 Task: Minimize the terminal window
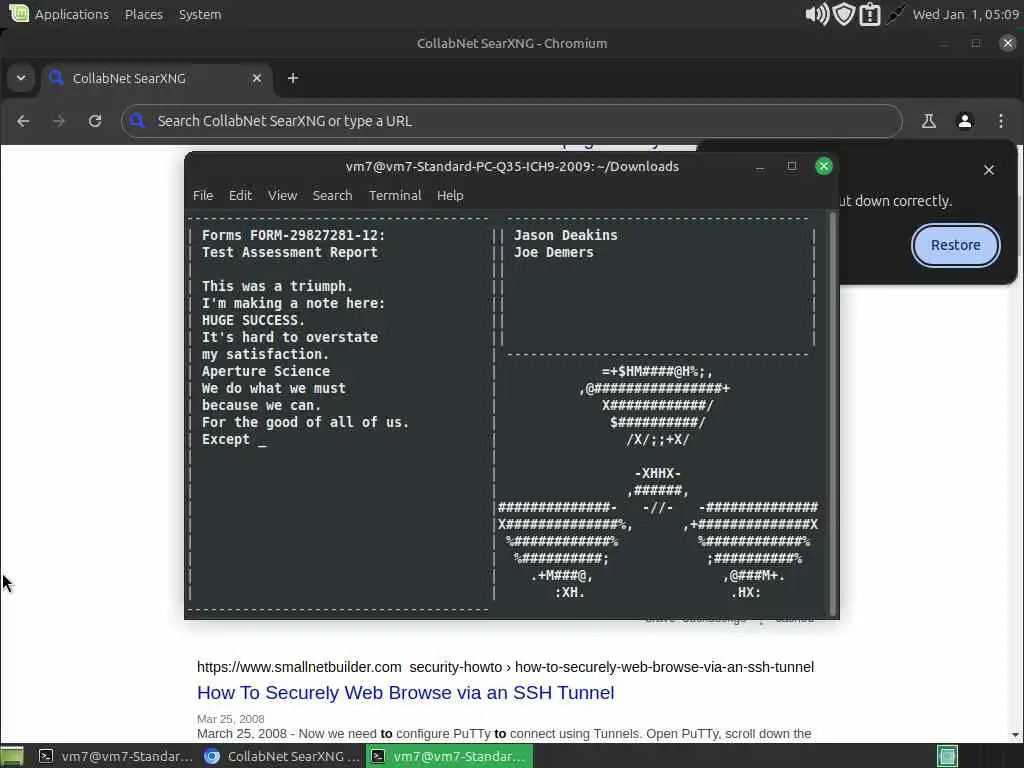(x=760, y=167)
